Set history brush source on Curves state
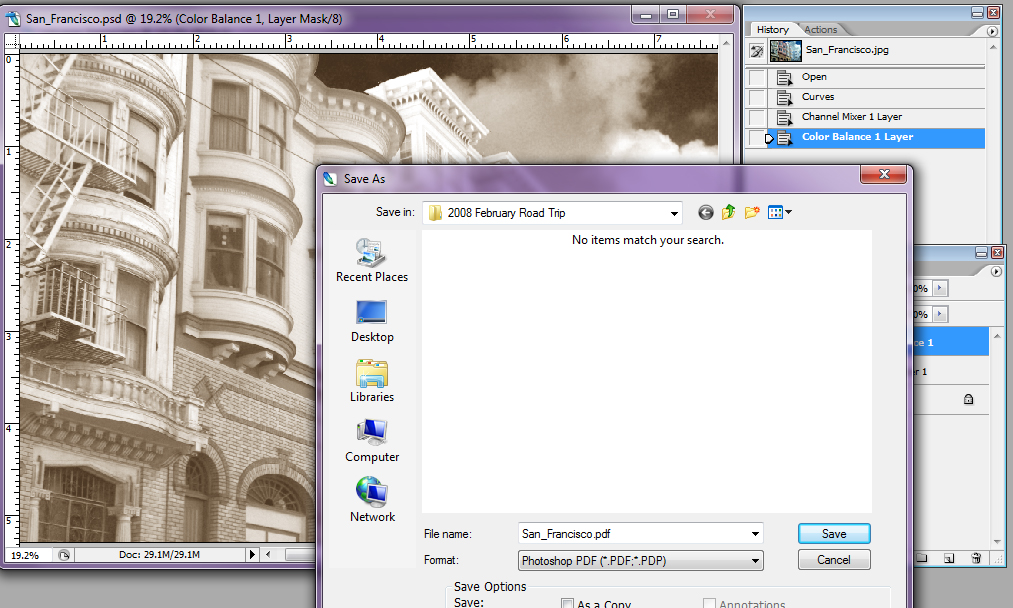 (757, 98)
